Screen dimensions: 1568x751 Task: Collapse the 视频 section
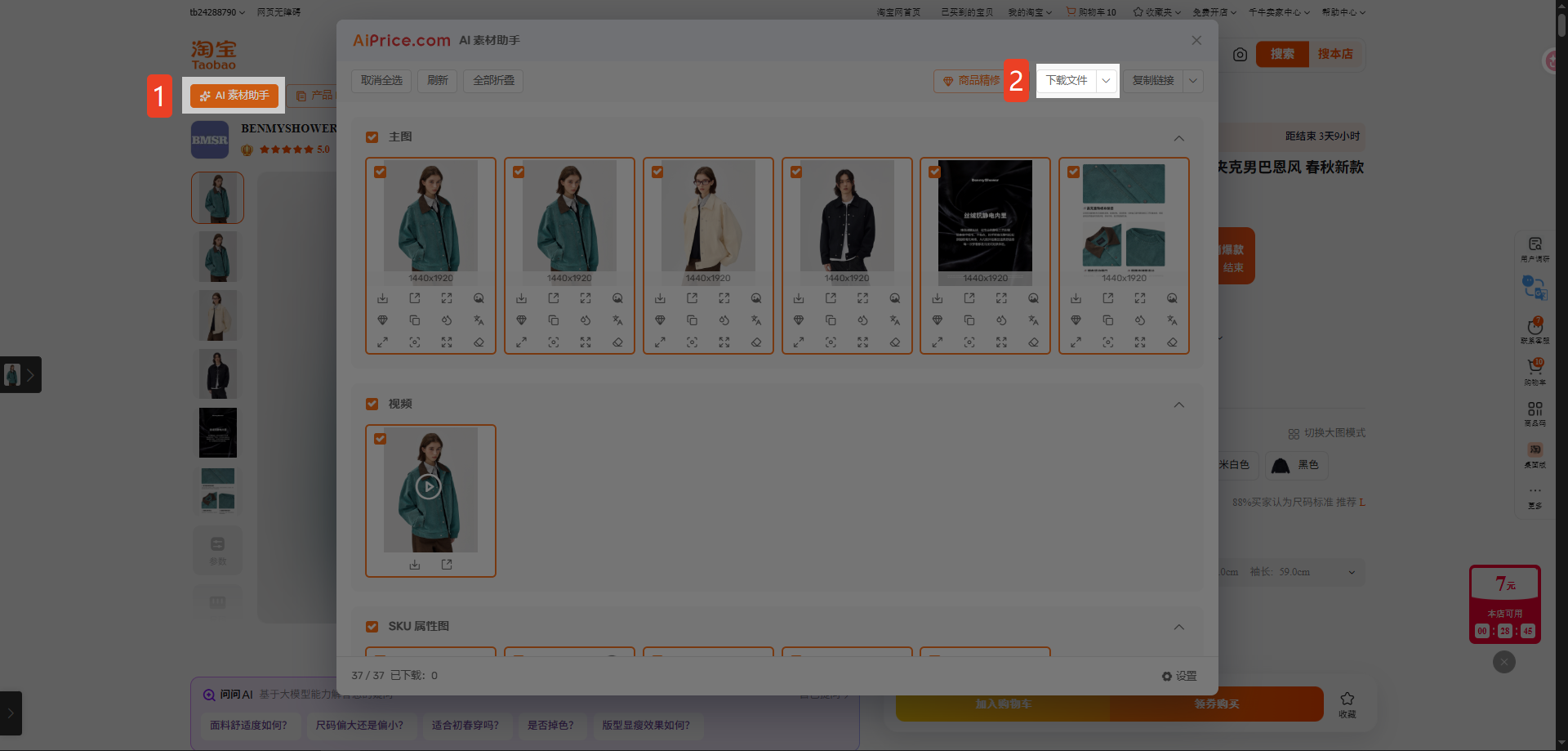(x=1179, y=405)
